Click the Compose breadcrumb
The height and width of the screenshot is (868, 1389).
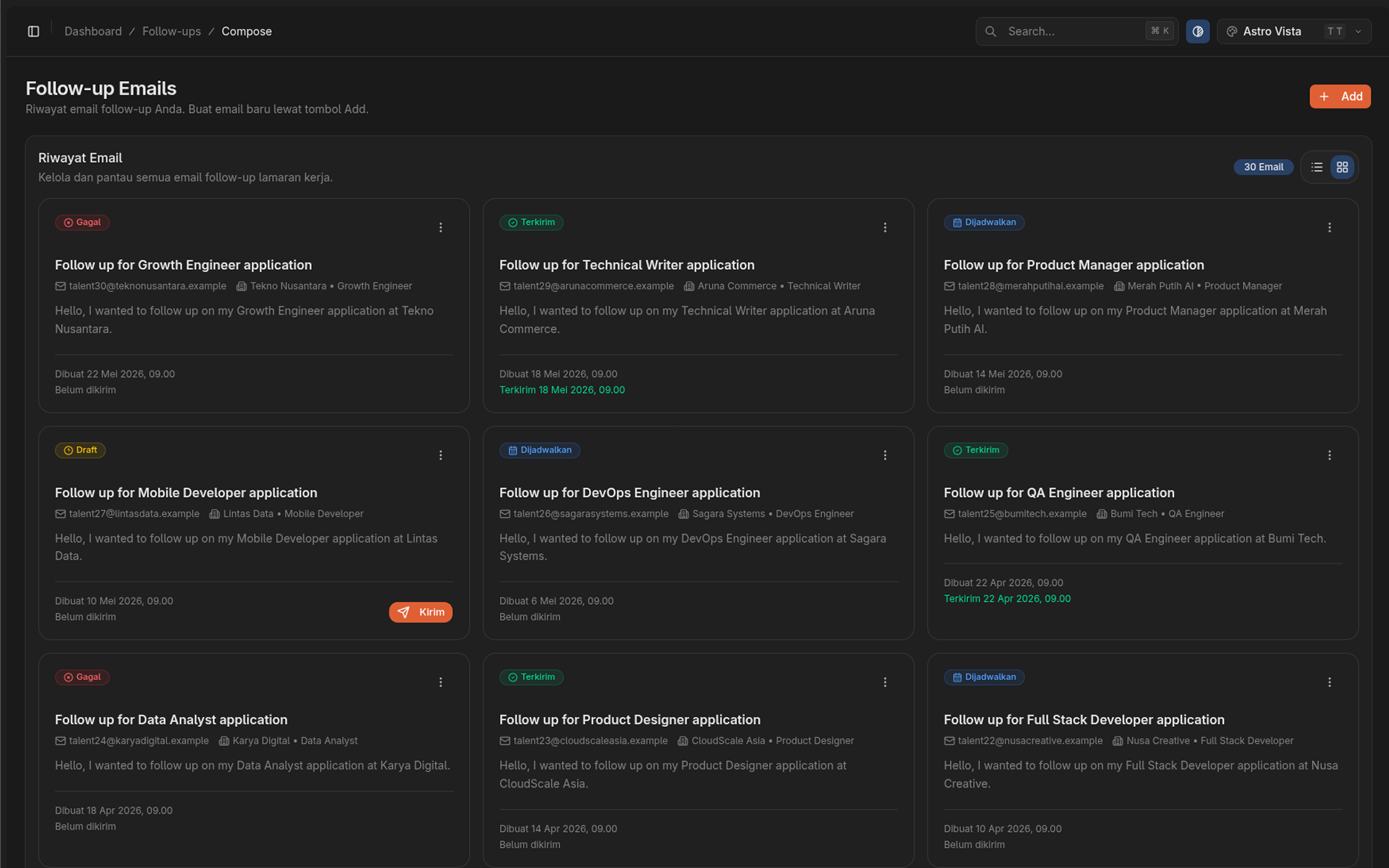coord(247,31)
